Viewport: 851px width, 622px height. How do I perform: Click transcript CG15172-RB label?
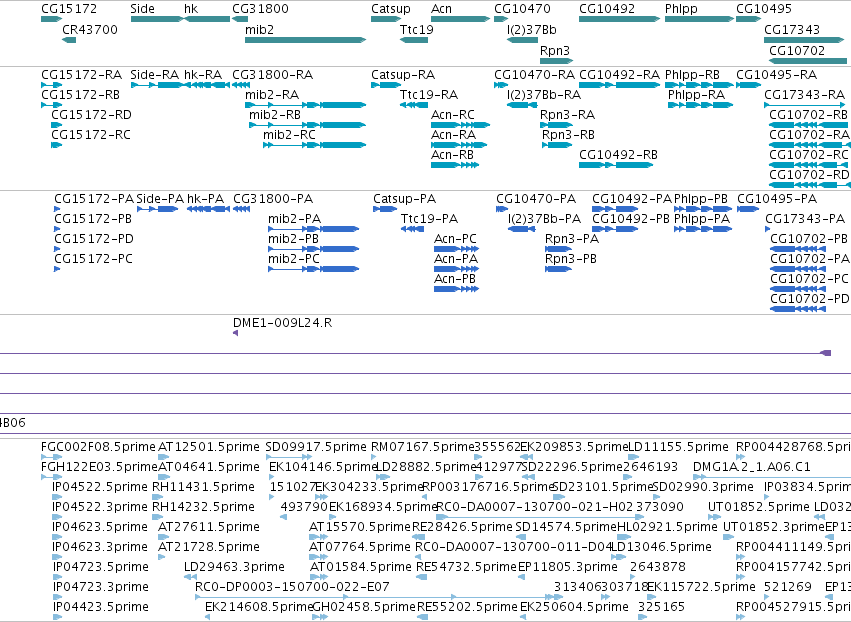(81, 95)
